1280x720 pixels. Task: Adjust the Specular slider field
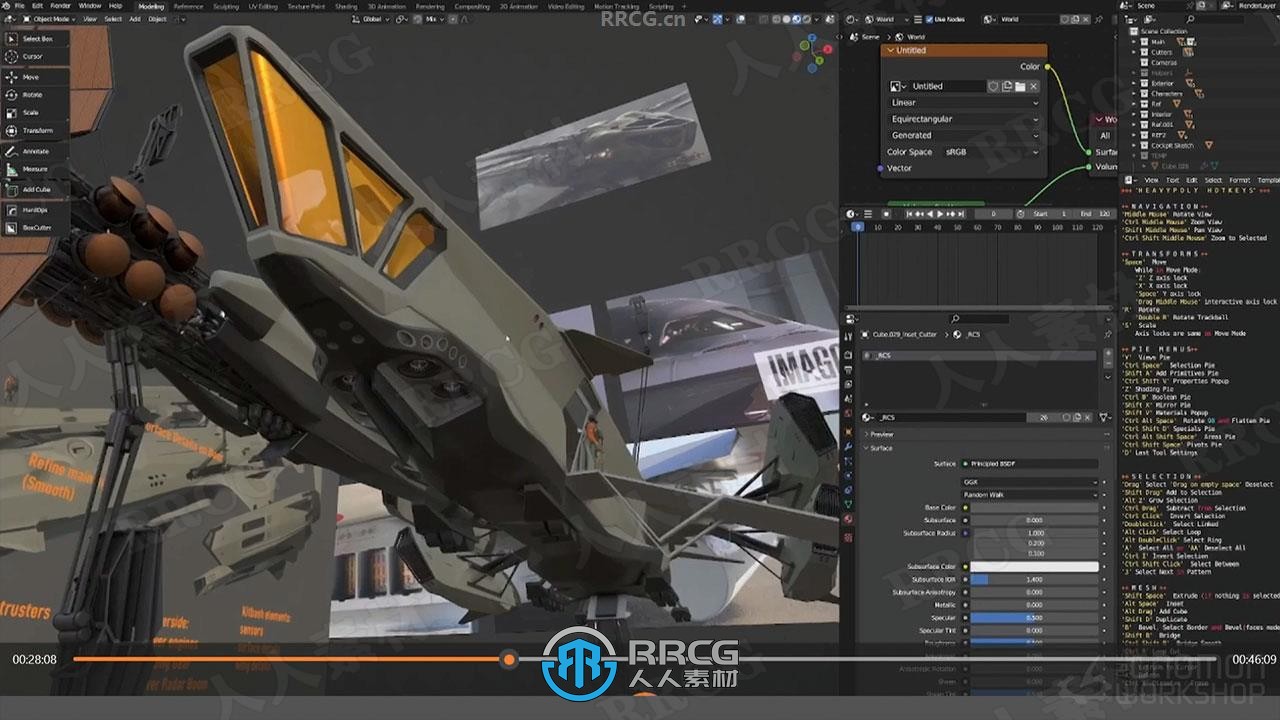1035,618
